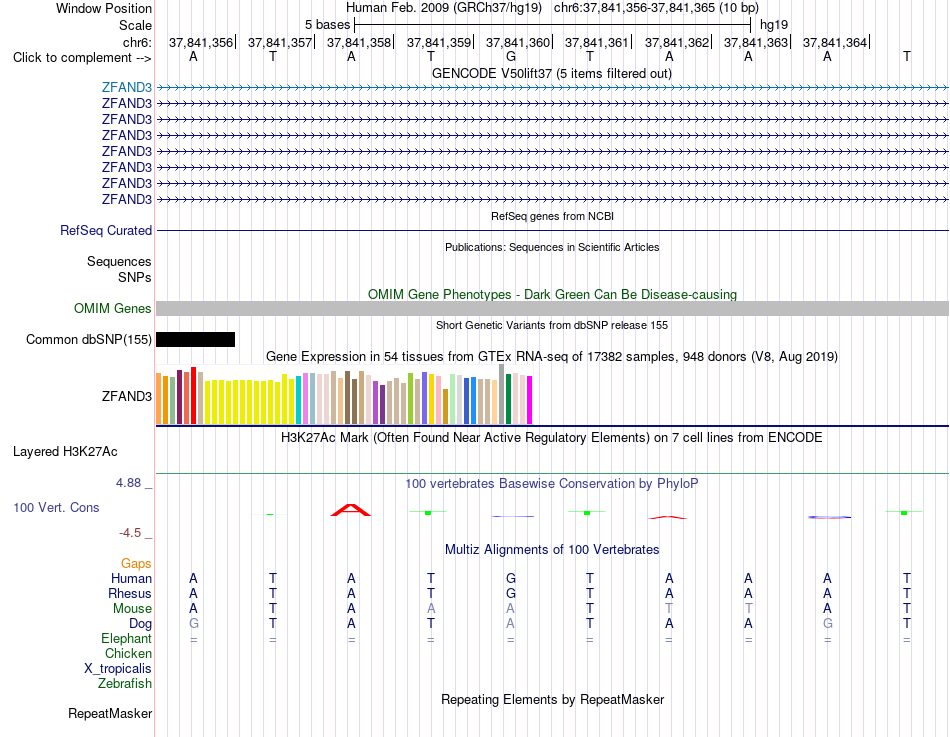Click the dark green bar in GTEx chart

point(508,399)
